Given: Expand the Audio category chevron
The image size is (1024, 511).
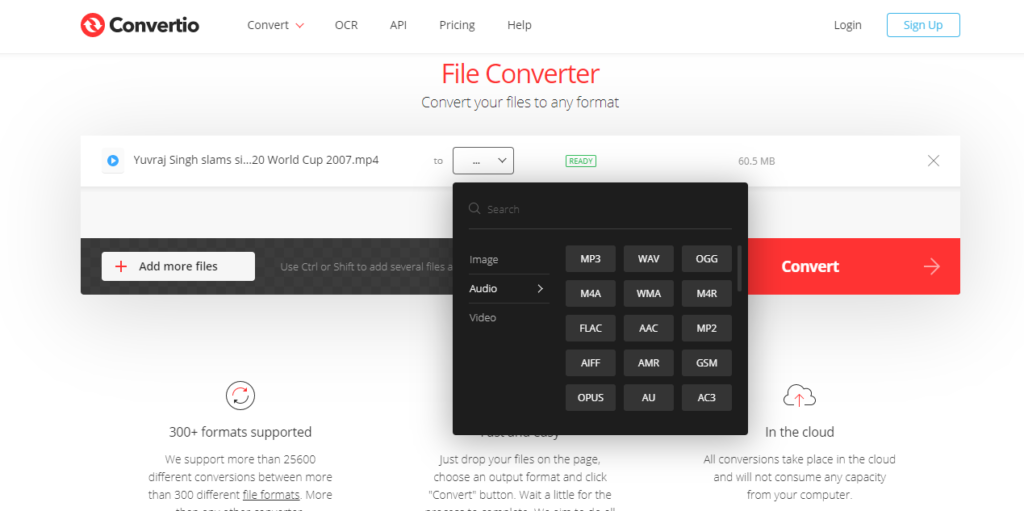Looking at the screenshot, I should (540, 289).
